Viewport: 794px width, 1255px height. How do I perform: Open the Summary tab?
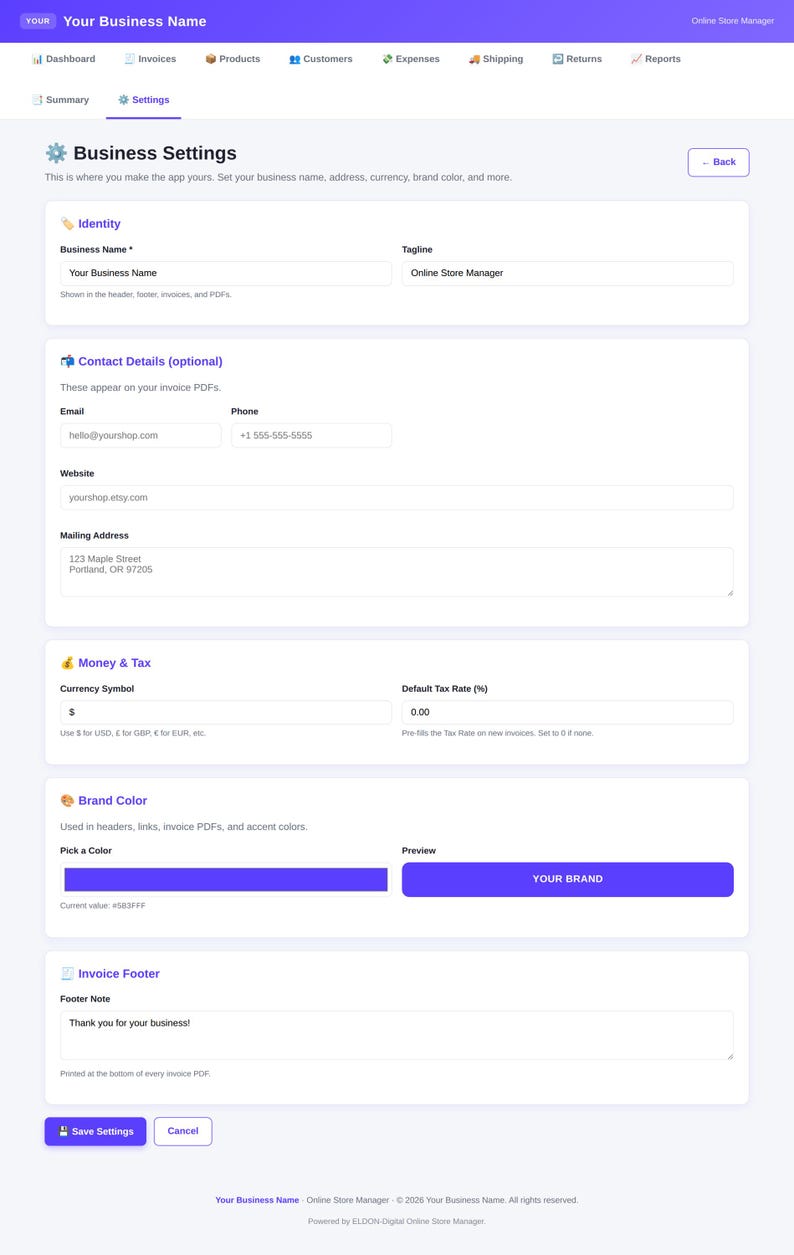click(60, 100)
